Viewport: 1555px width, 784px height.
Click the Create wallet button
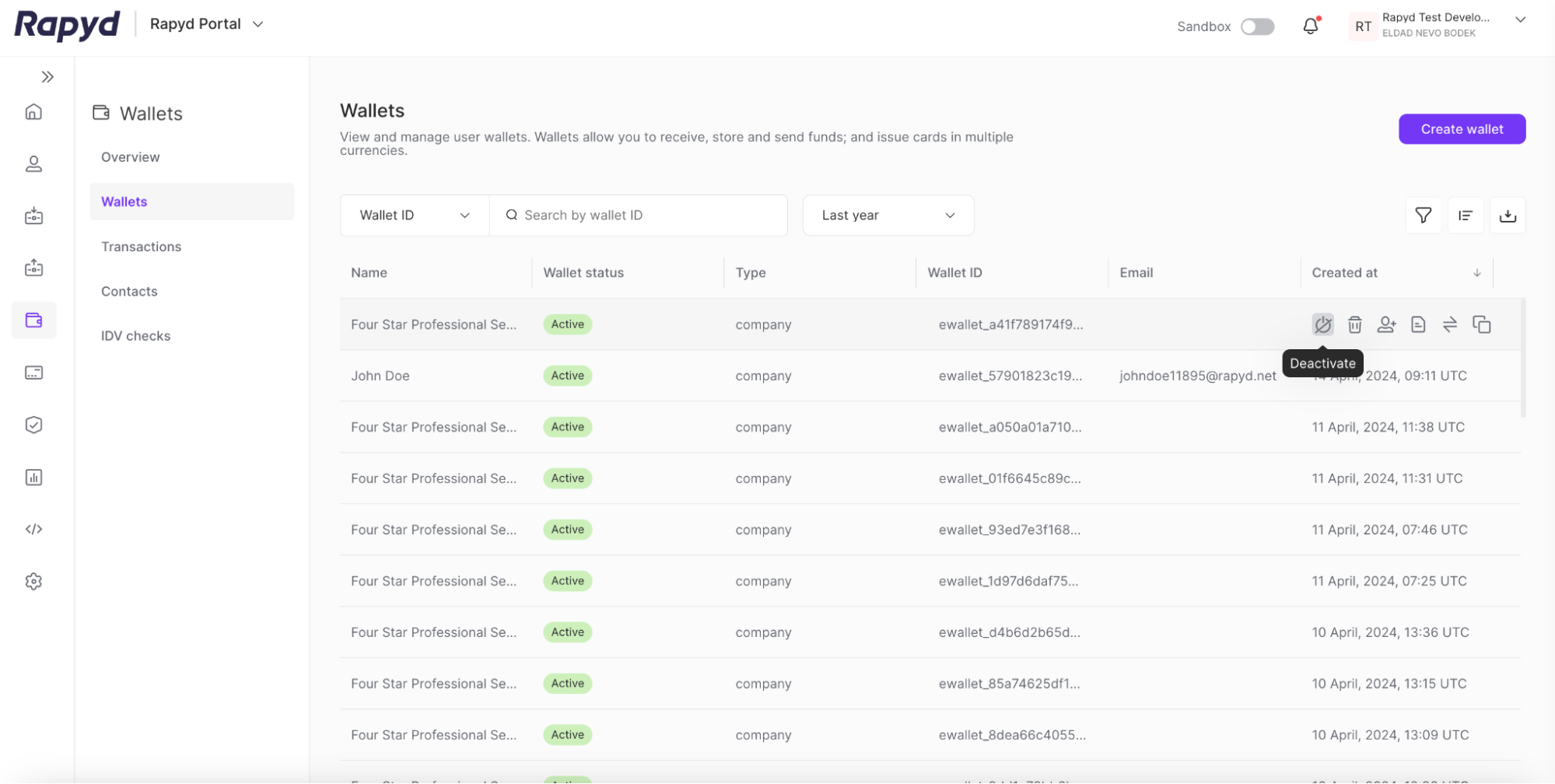(1462, 129)
